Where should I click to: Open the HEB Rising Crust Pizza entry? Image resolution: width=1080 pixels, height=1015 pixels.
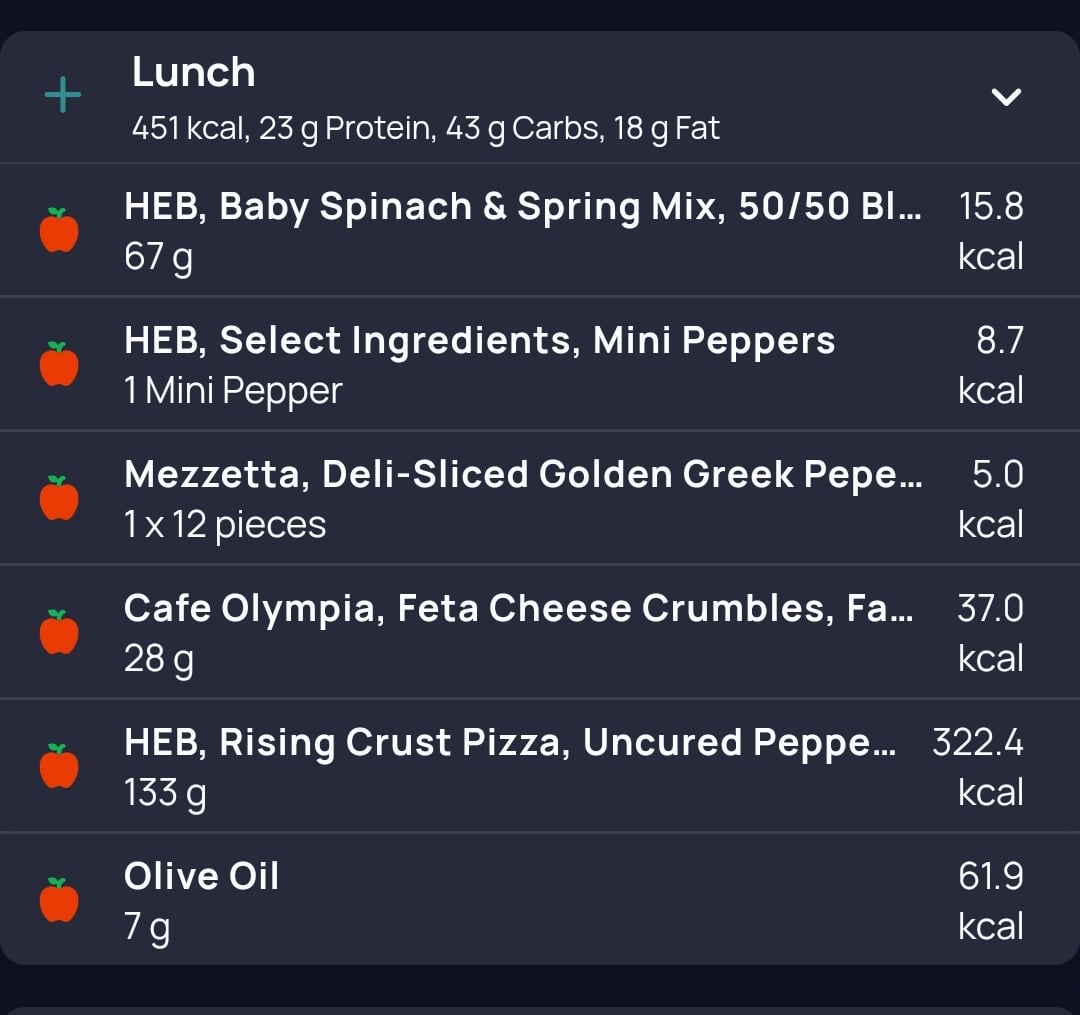[x=540, y=766]
